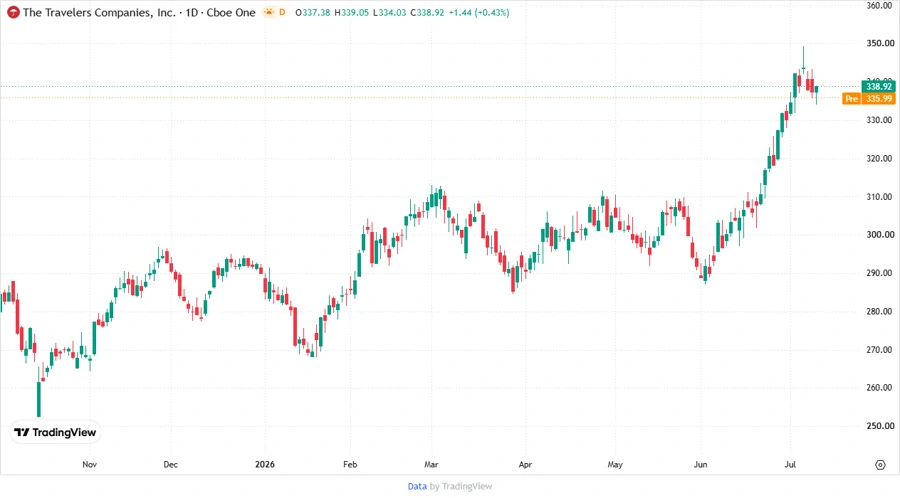The image size is (900, 498).
Task: Click the Cboe One exchange label
Action: pyautogui.click(x=231, y=12)
